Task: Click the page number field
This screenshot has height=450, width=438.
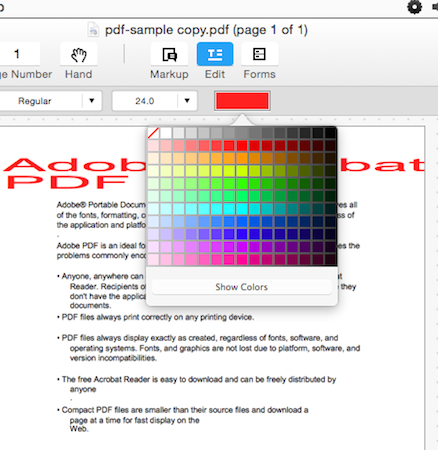Action: click(17, 54)
